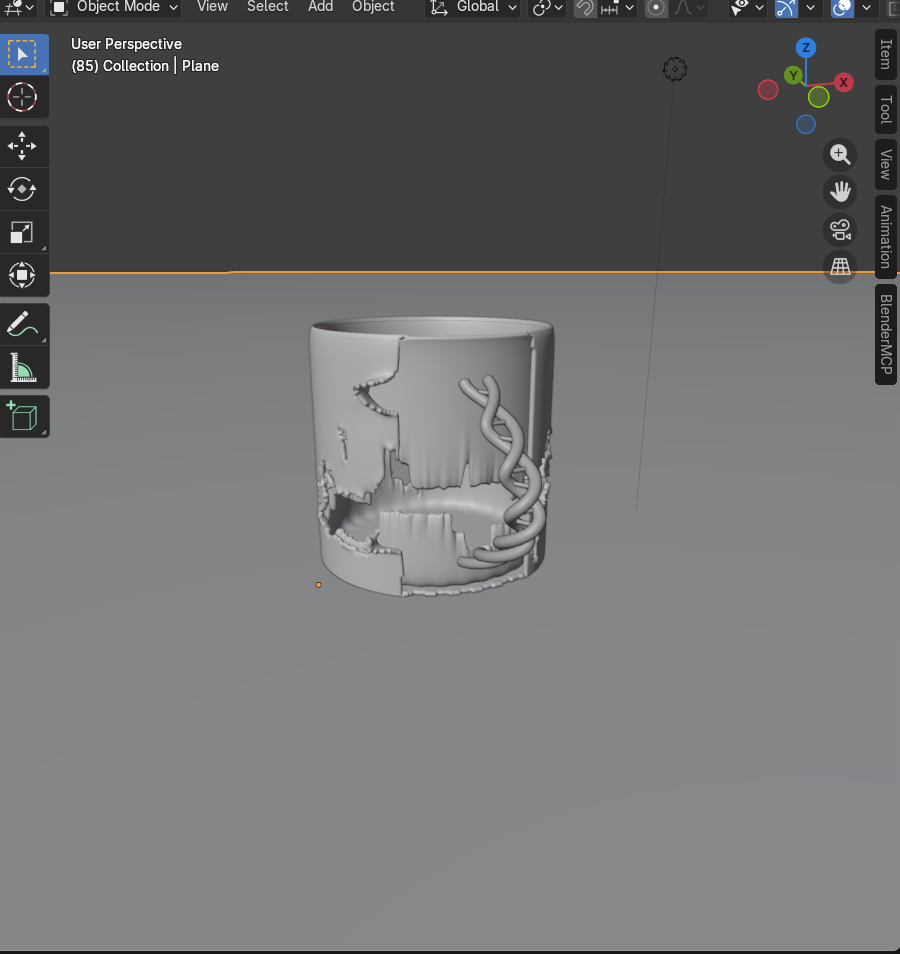
Task: Activate the Annotate tool
Action: 22,324
